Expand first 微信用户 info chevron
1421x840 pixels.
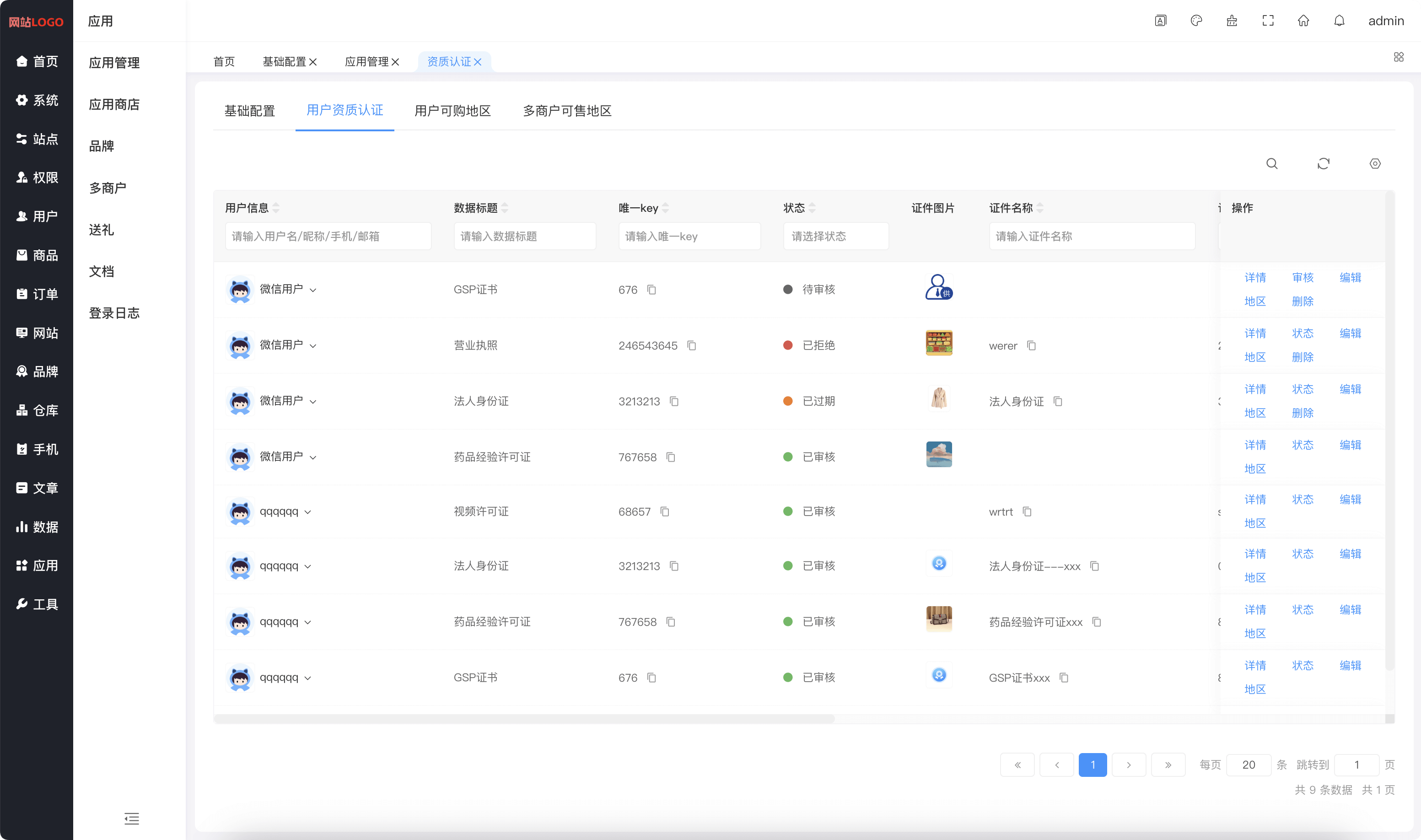click(x=313, y=290)
